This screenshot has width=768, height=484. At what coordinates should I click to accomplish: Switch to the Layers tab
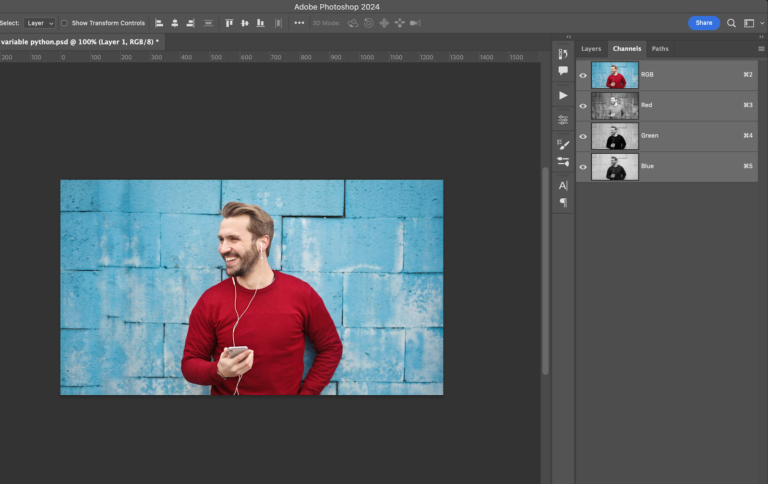click(x=591, y=48)
